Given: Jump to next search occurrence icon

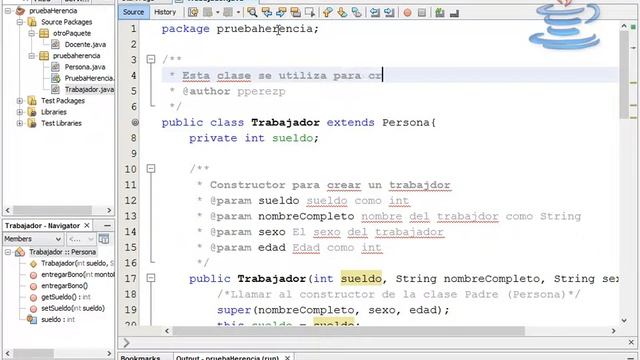Looking at the screenshot, I should point(281,12).
